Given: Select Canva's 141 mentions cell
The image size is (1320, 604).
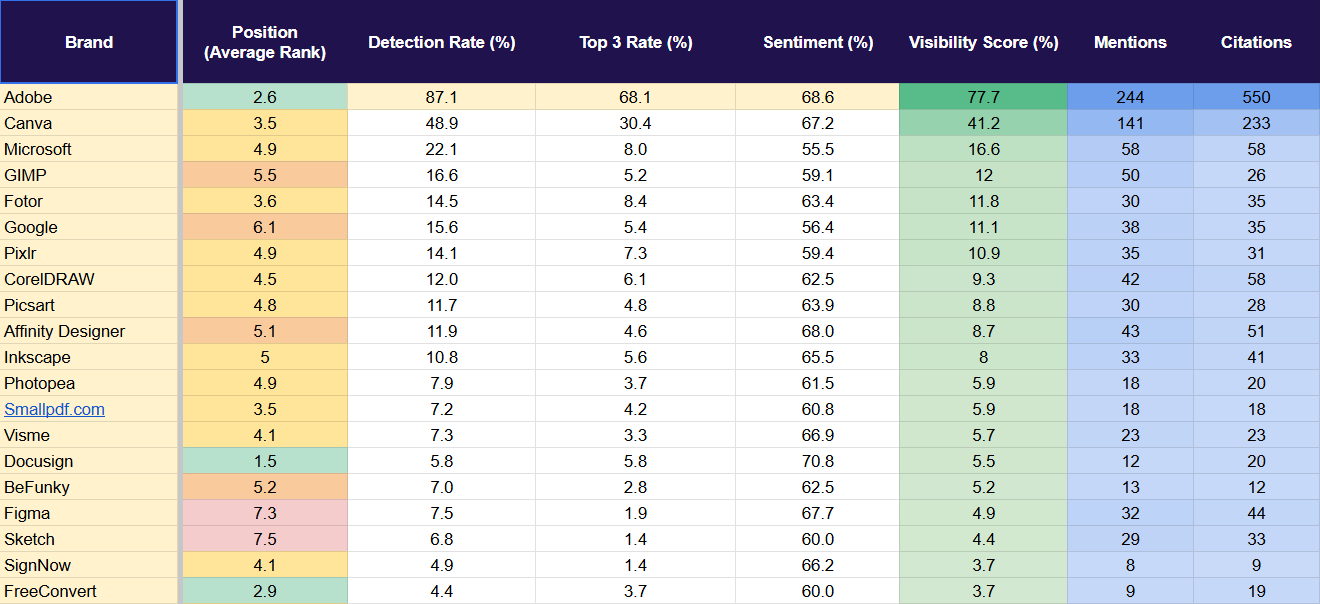Looking at the screenshot, I should [x=1130, y=123].
